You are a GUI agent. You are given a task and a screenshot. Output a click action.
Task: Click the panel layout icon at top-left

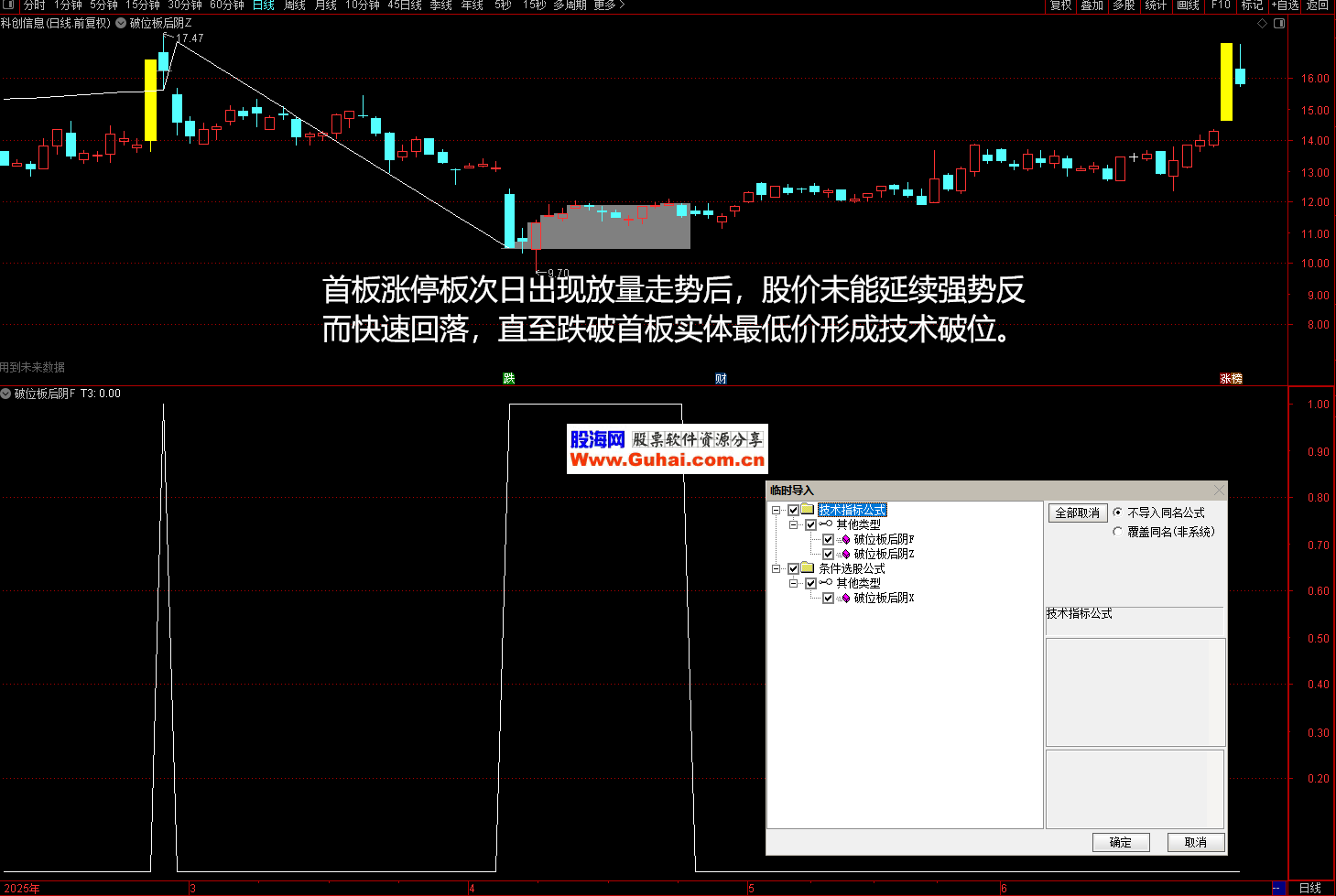tap(9, 5)
